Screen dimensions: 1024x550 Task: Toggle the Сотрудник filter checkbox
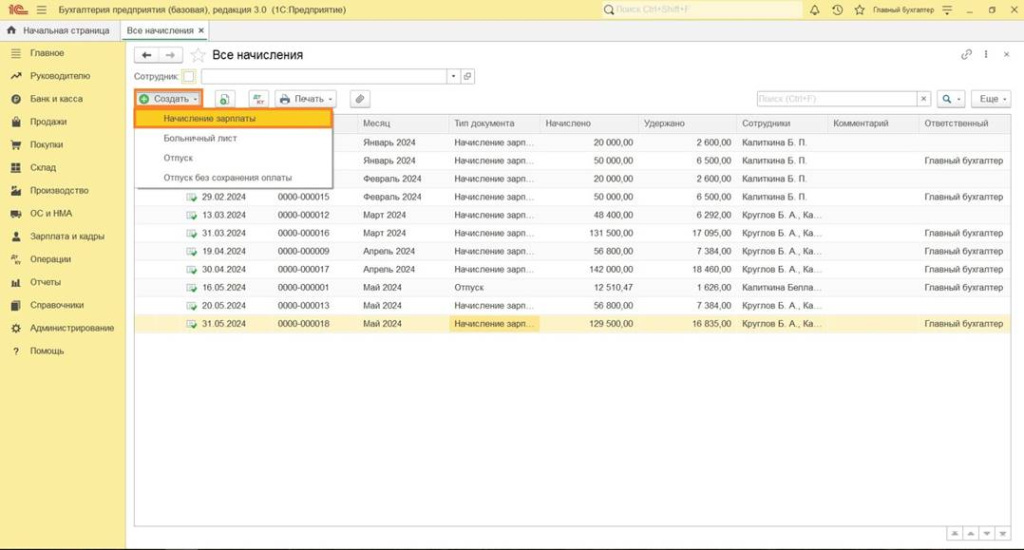(x=189, y=76)
